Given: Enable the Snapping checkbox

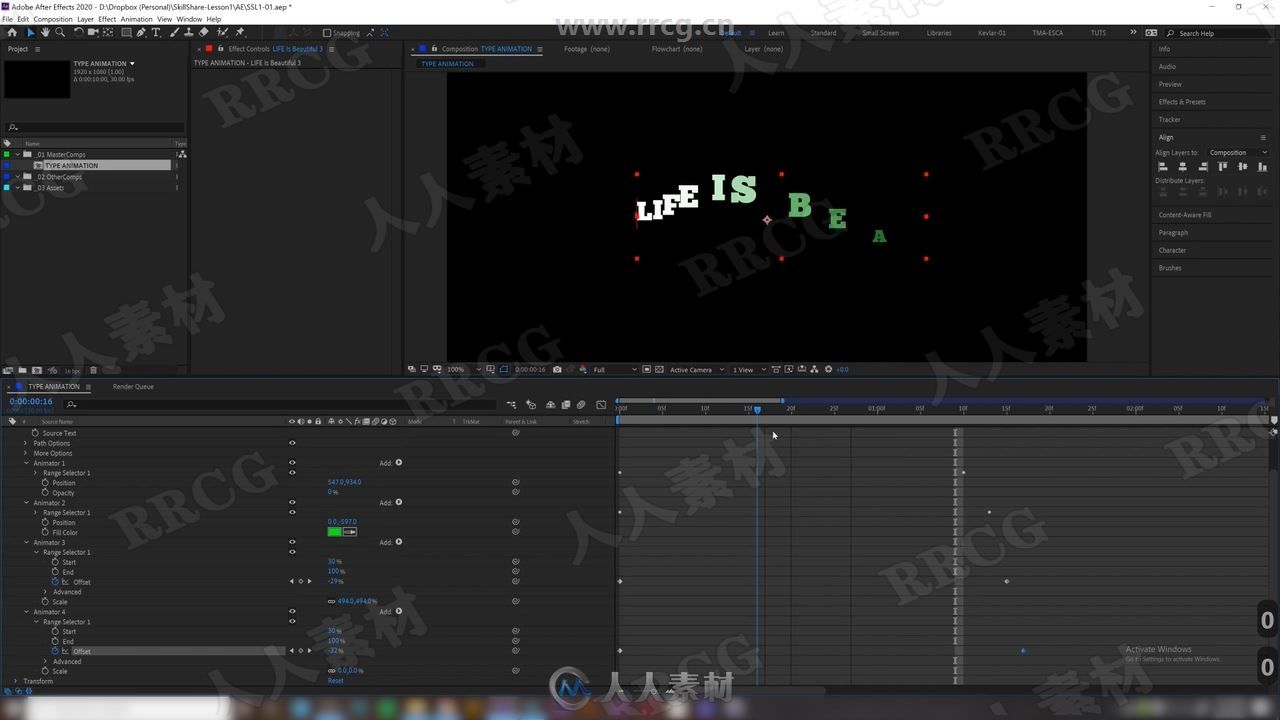Looking at the screenshot, I should pyautogui.click(x=326, y=33).
